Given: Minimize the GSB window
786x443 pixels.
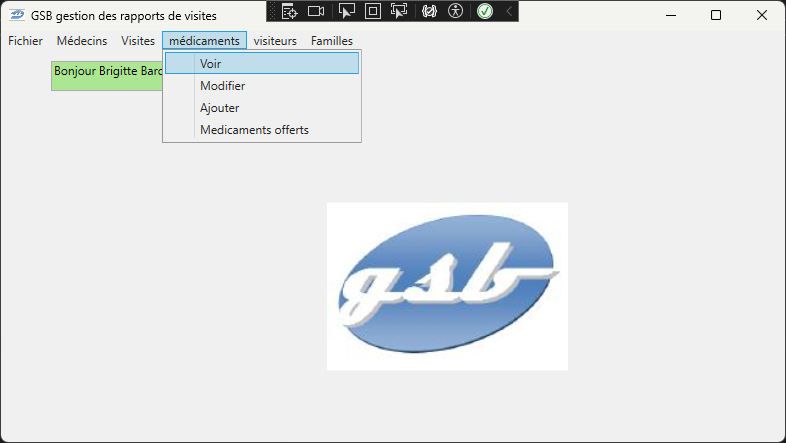Looking at the screenshot, I should pos(671,16).
